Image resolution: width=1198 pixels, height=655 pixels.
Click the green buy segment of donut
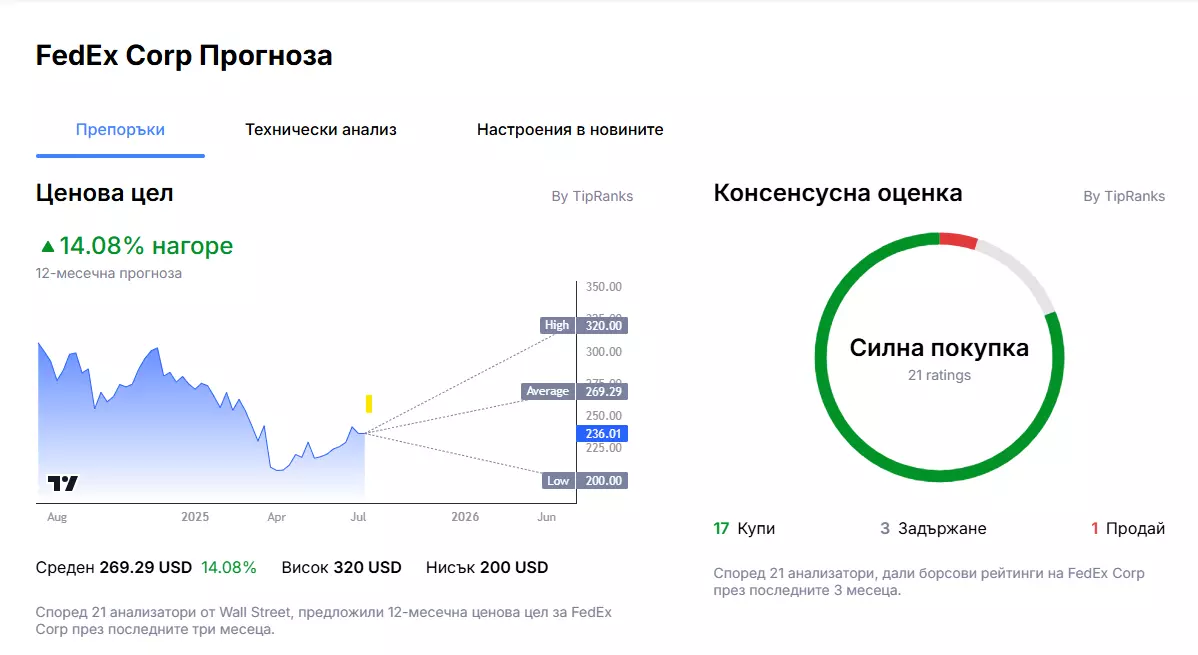tap(940, 475)
